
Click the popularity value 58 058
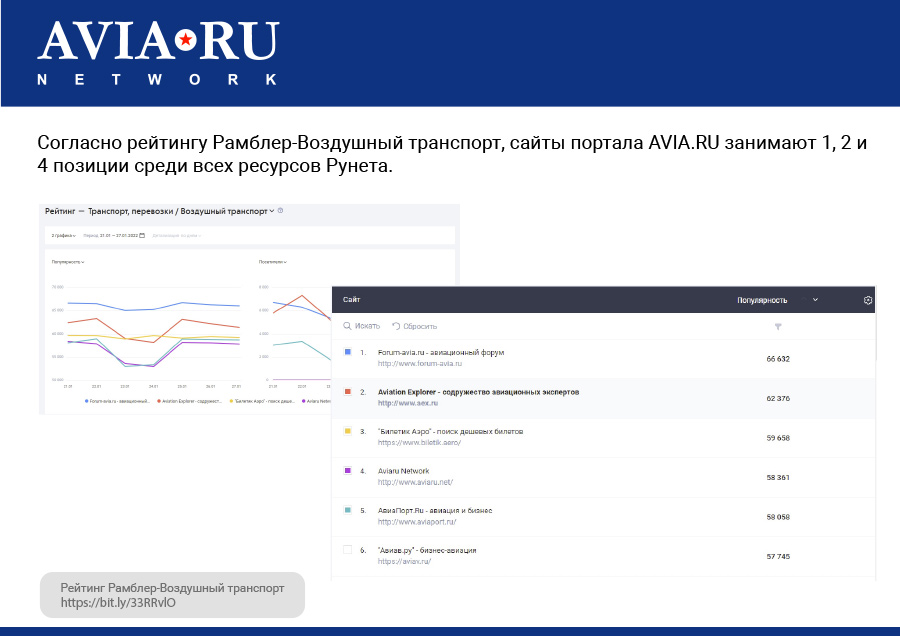click(x=778, y=517)
